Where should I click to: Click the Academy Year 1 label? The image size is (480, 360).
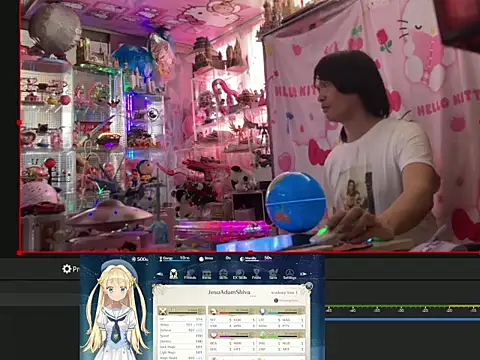pyautogui.click(x=284, y=292)
